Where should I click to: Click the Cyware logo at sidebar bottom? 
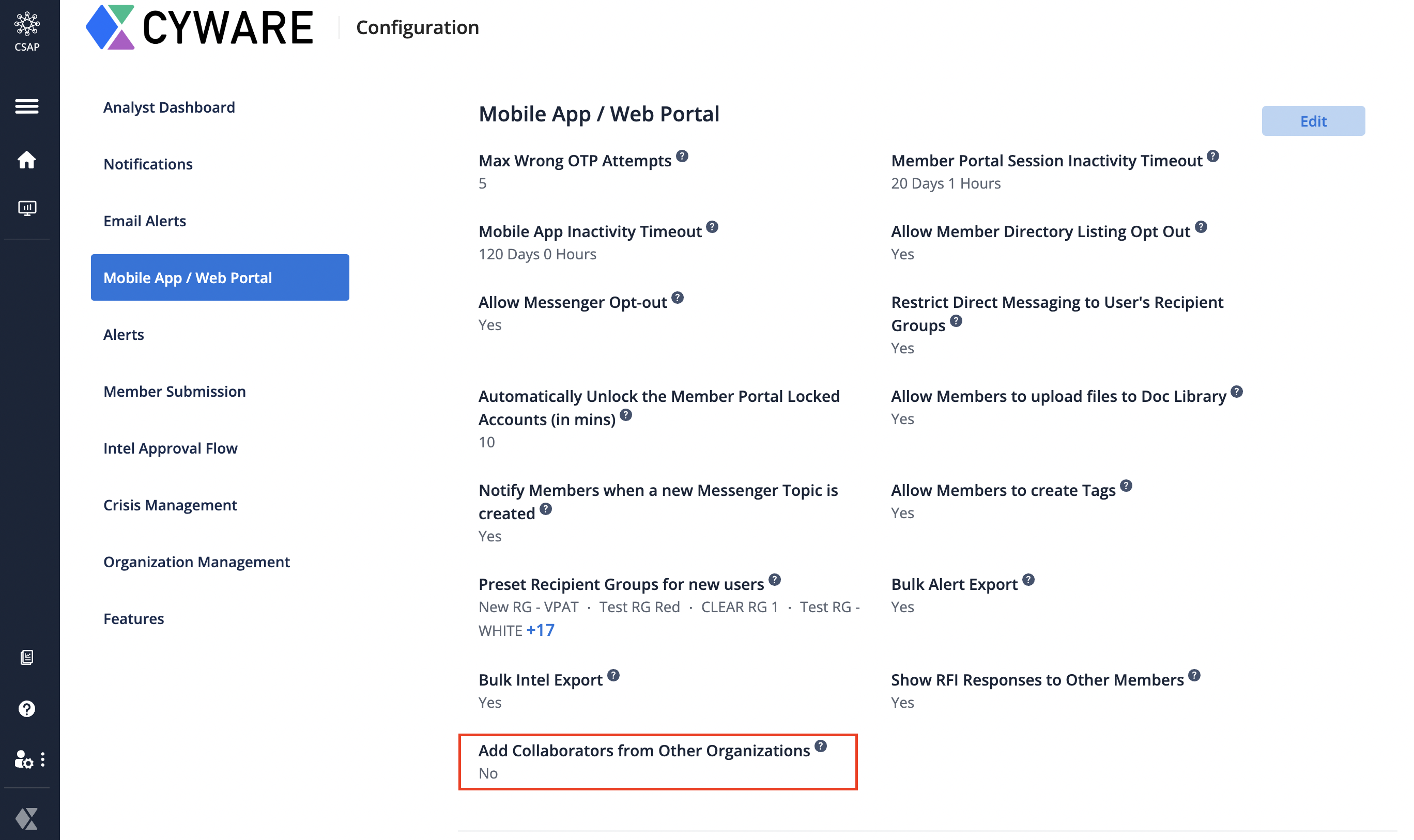26,818
